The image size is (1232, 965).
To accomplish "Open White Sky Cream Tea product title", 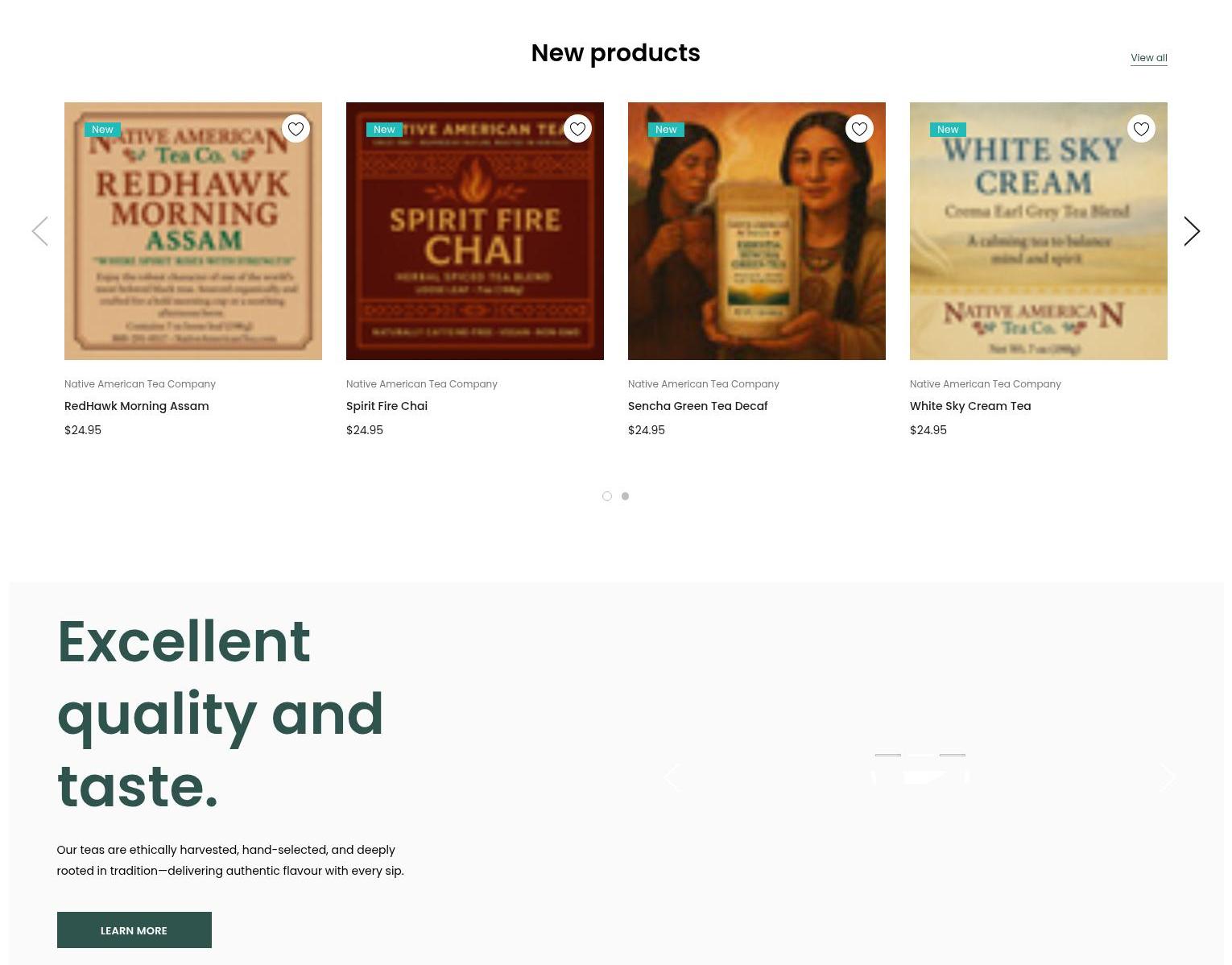I will pos(970,406).
